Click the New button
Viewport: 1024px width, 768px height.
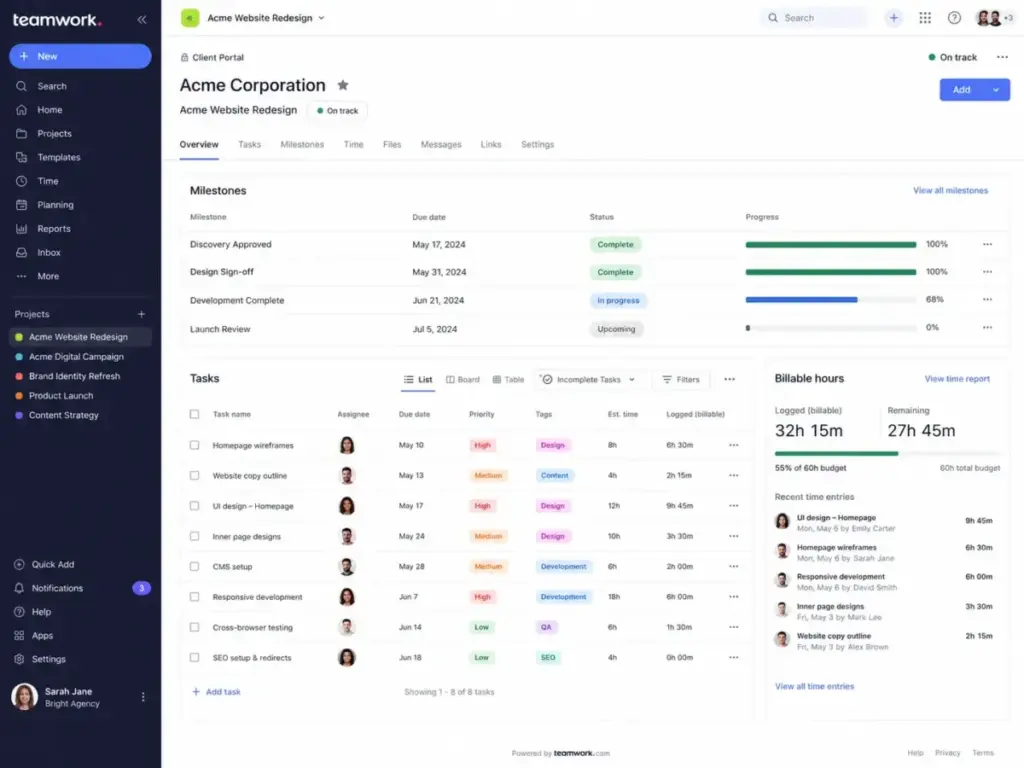pyautogui.click(x=80, y=56)
